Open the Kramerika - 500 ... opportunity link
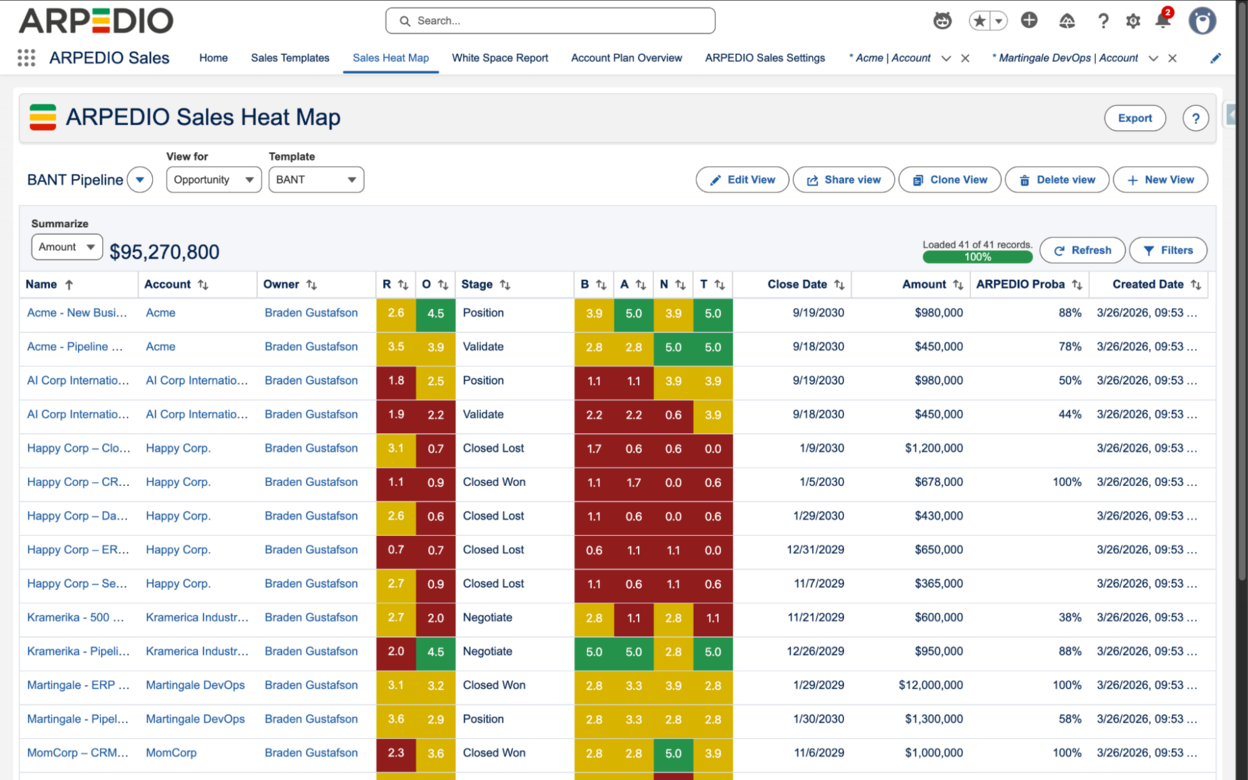This screenshot has height=780, width=1248. point(76,618)
